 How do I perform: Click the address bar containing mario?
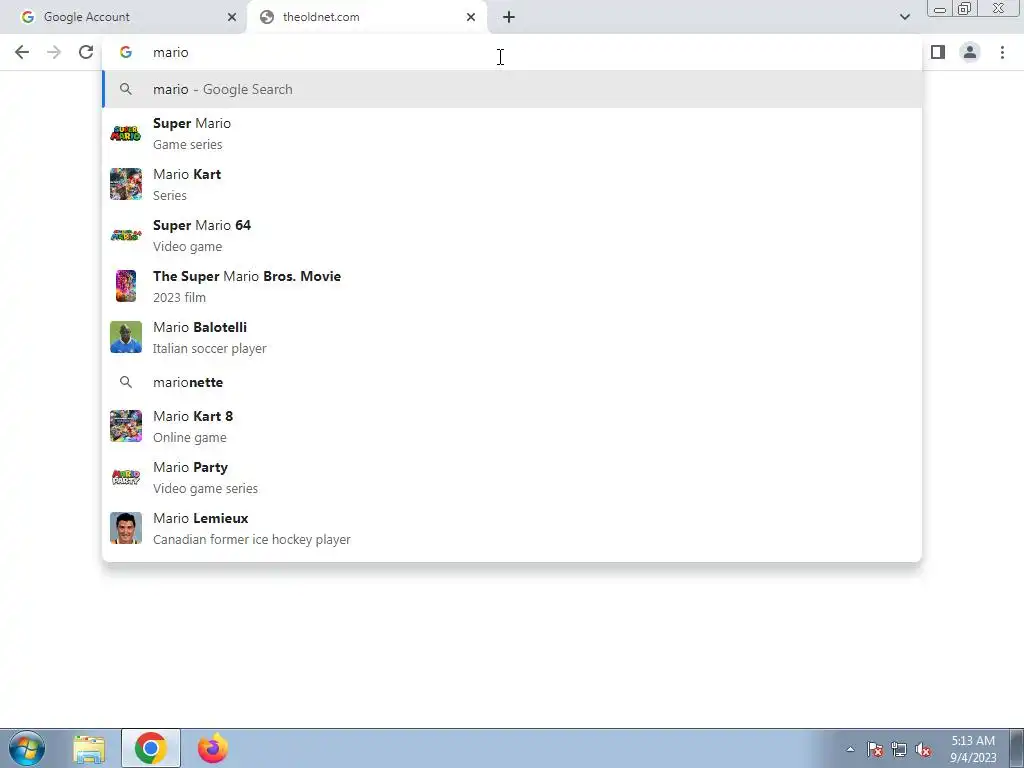[x=512, y=52]
